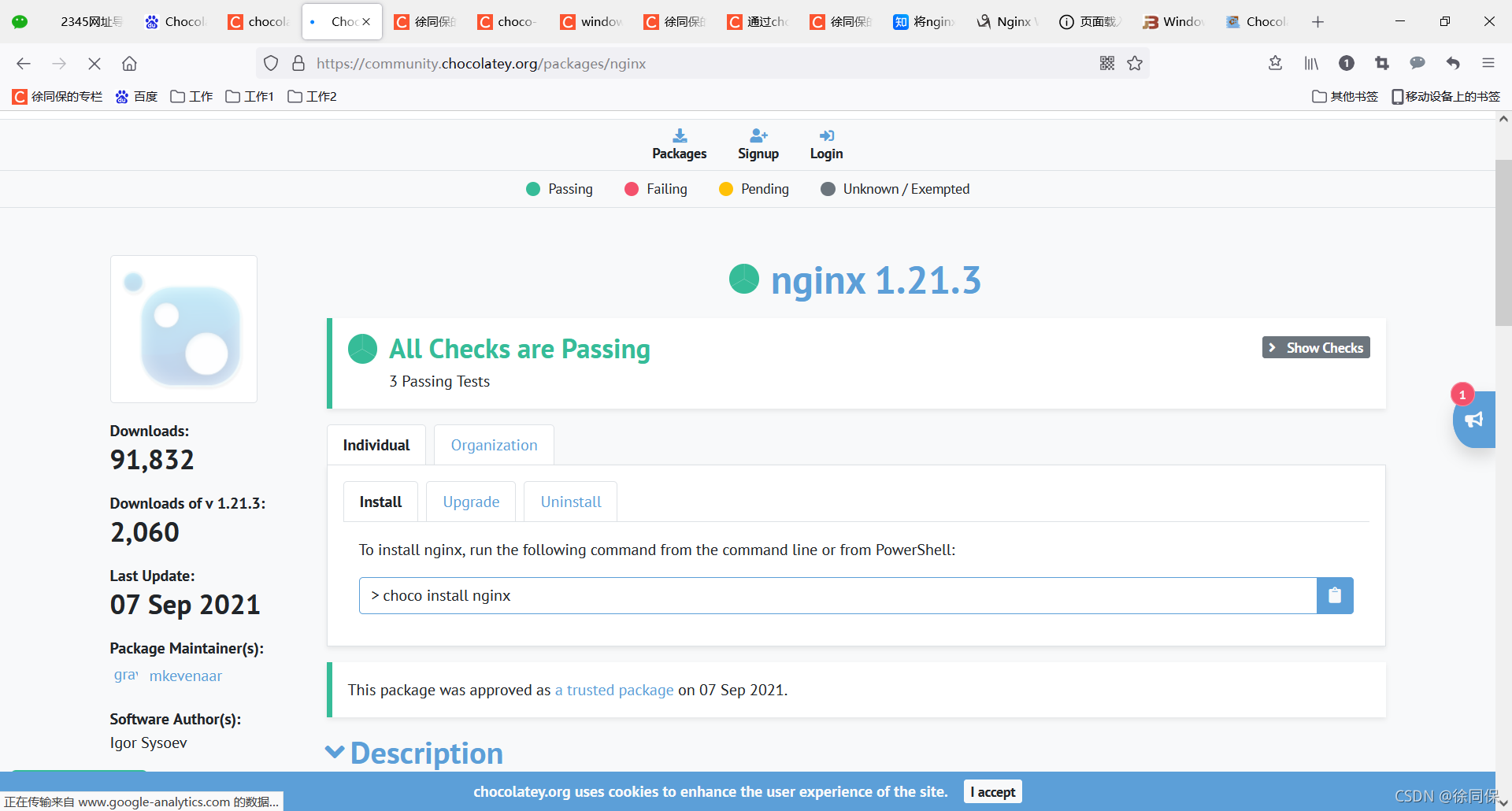Switch to the Upgrade tab
Image resolution: width=1512 pixels, height=811 pixels.
point(471,502)
